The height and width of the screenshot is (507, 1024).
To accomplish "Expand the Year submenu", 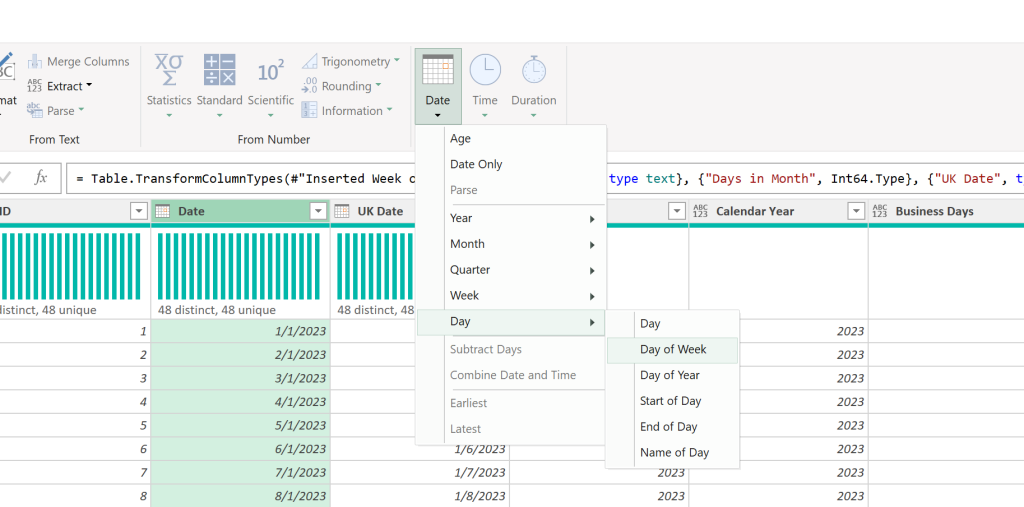I will 511,218.
